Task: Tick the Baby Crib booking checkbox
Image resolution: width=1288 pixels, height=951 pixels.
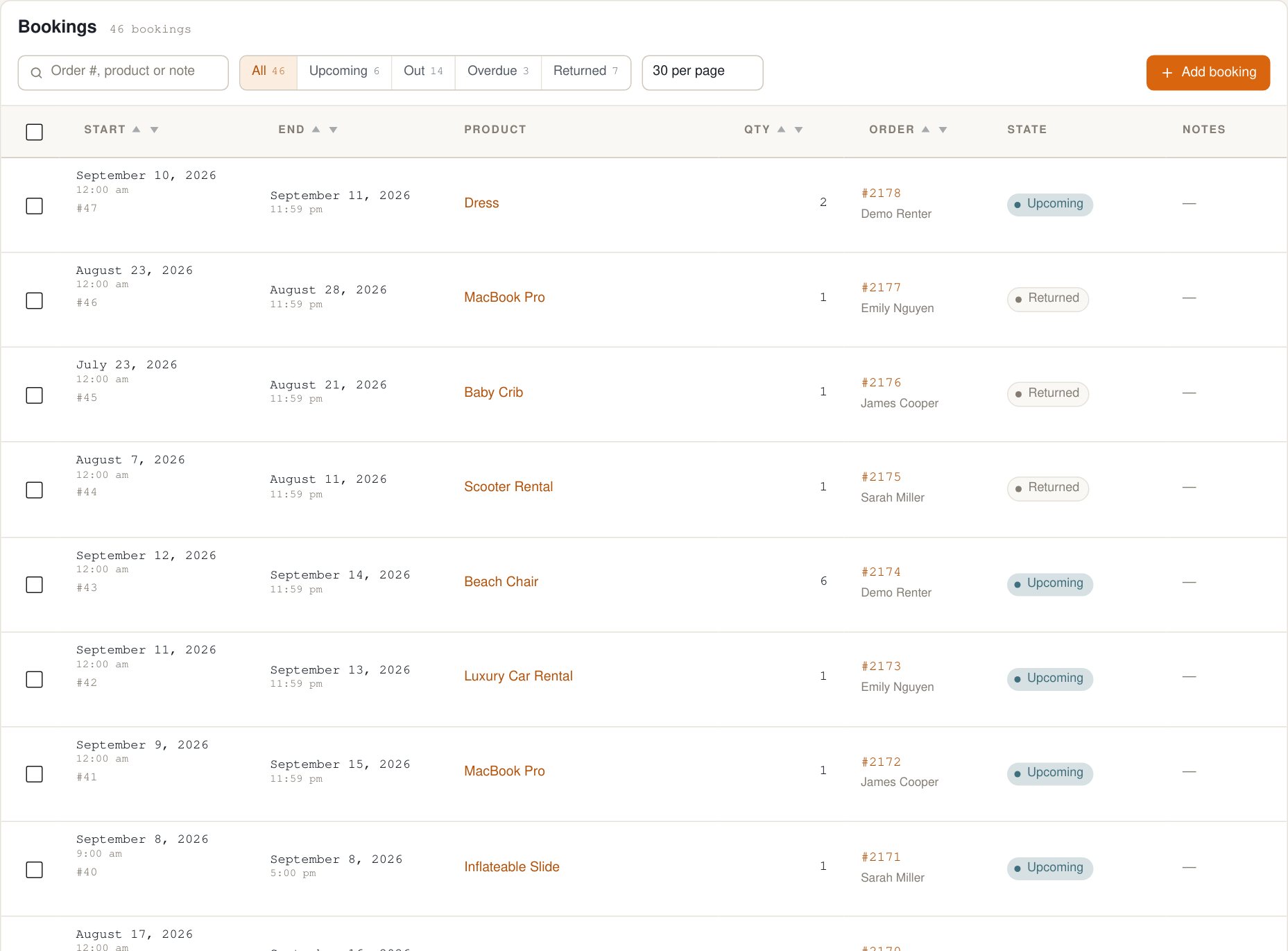Action: pyautogui.click(x=34, y=395)
